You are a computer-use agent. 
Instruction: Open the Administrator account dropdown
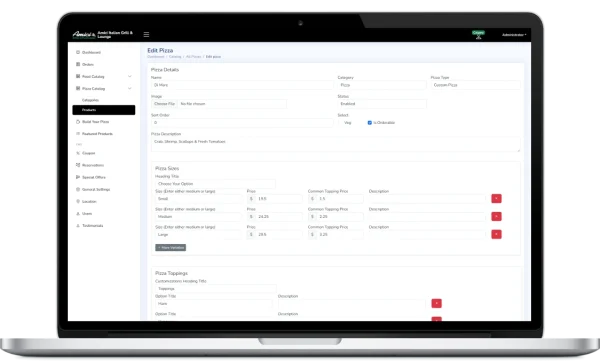[x=514, y=35]
